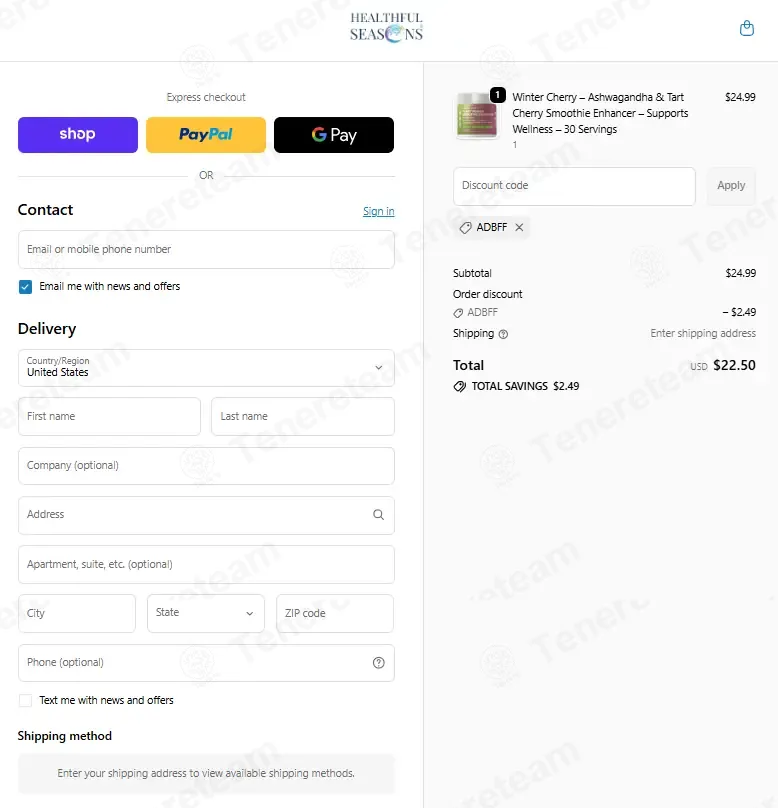778x808 pixels.
Task: Remove the ADBFF discount code tag
Action: click(x=519, y=227)
